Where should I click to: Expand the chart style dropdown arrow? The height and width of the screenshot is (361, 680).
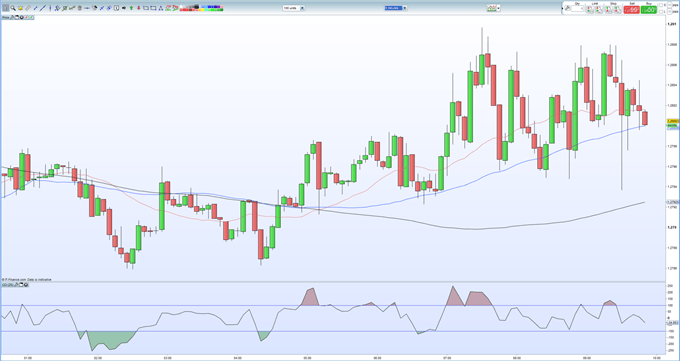pos(498,8)
